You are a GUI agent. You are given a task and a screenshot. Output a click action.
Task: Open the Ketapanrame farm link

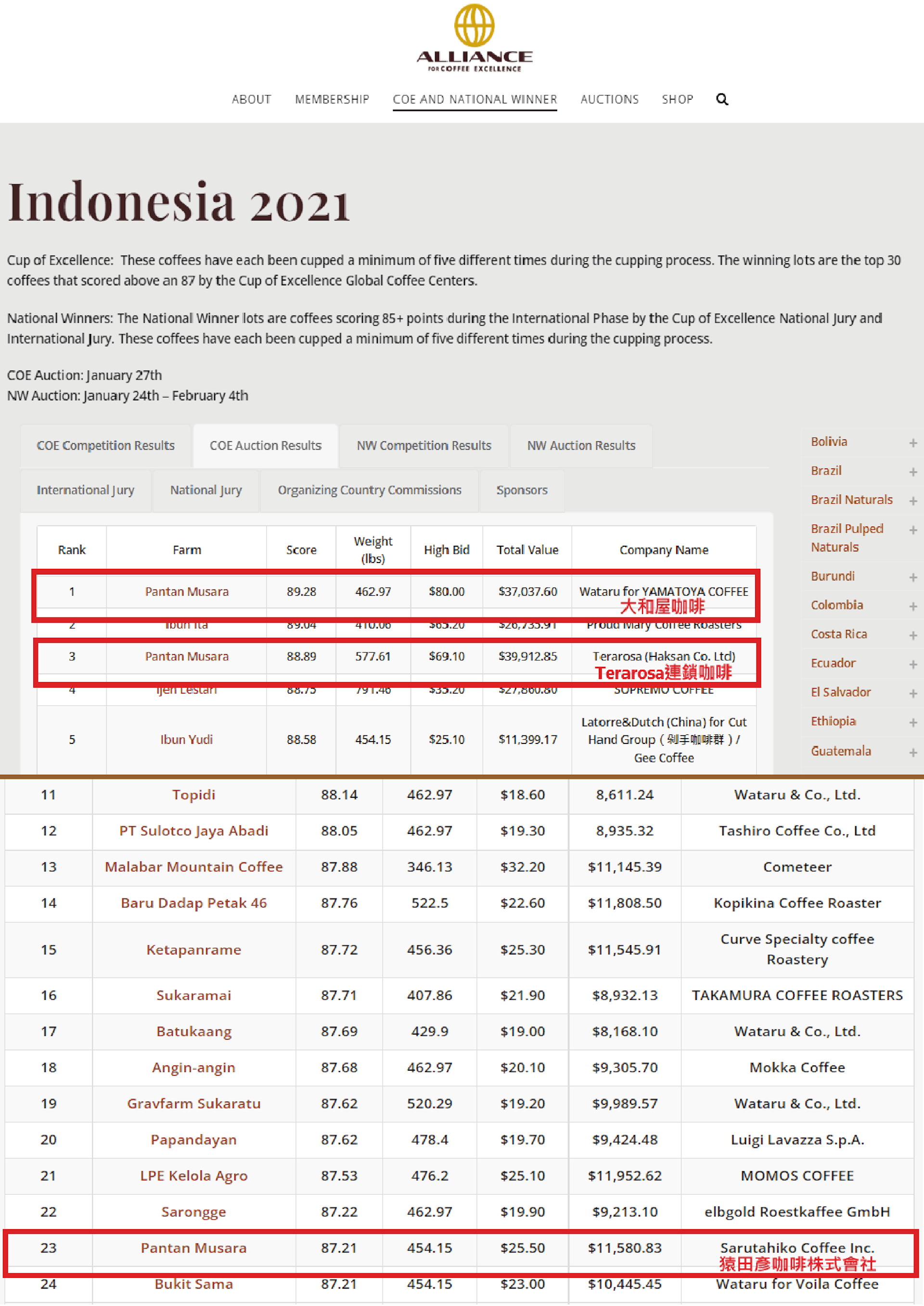coord(194,950)
